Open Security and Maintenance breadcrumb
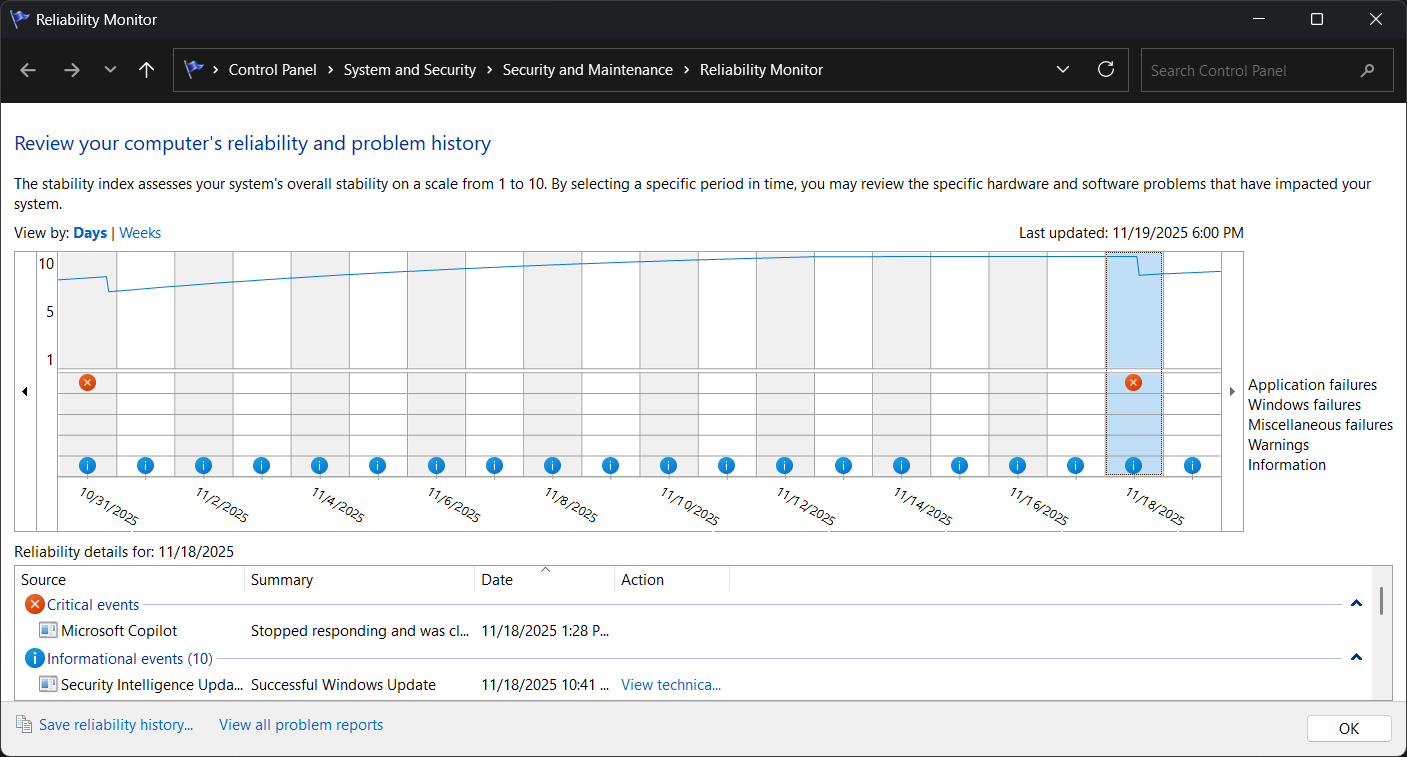The width and height of the screenshot is (1407, 757). [587, 70]
